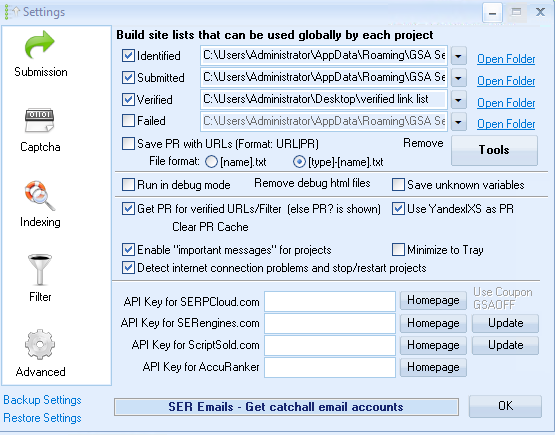The image size is (555, 435).
Task: Toggle Run in debug mode checkbox
Action: (128, 184)
